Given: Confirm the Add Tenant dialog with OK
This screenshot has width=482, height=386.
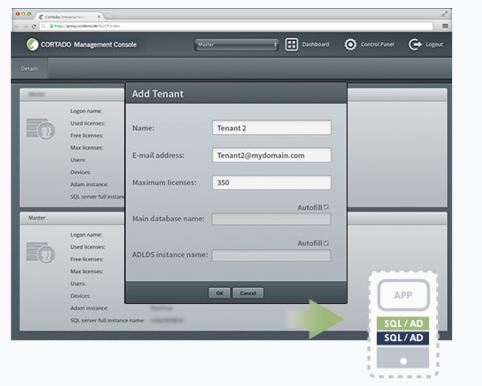Looking at the screenshot, I should (x=219, y=293).
